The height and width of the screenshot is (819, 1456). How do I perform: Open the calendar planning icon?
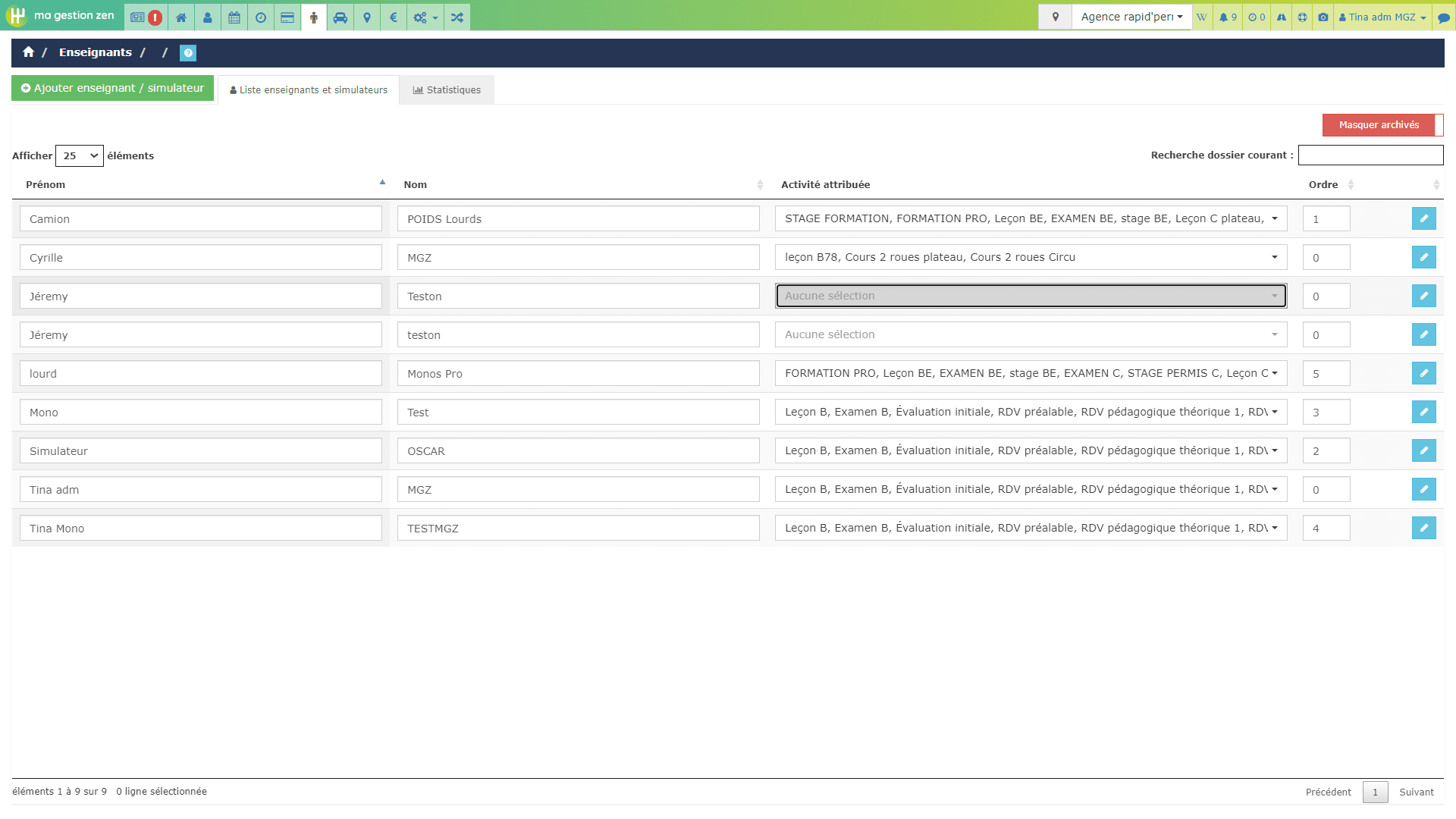(234, 17)
